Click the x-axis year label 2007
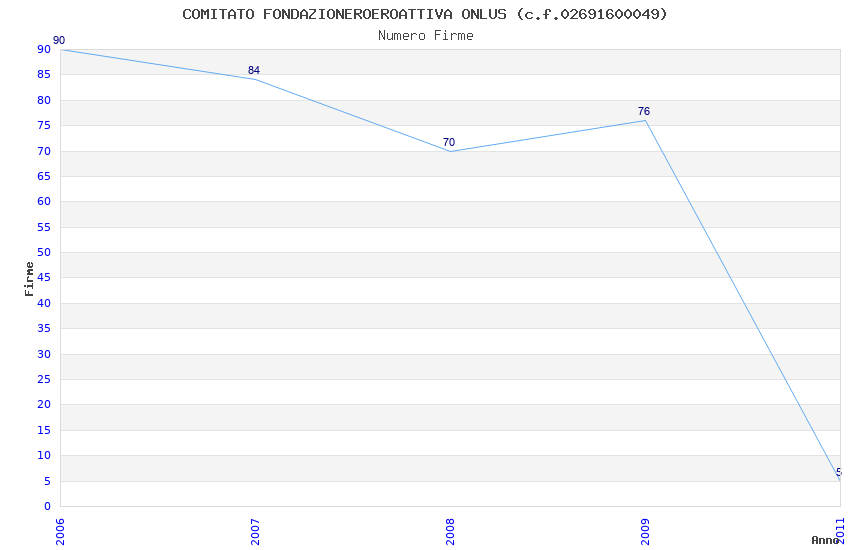850x550 pixels. 255,532
